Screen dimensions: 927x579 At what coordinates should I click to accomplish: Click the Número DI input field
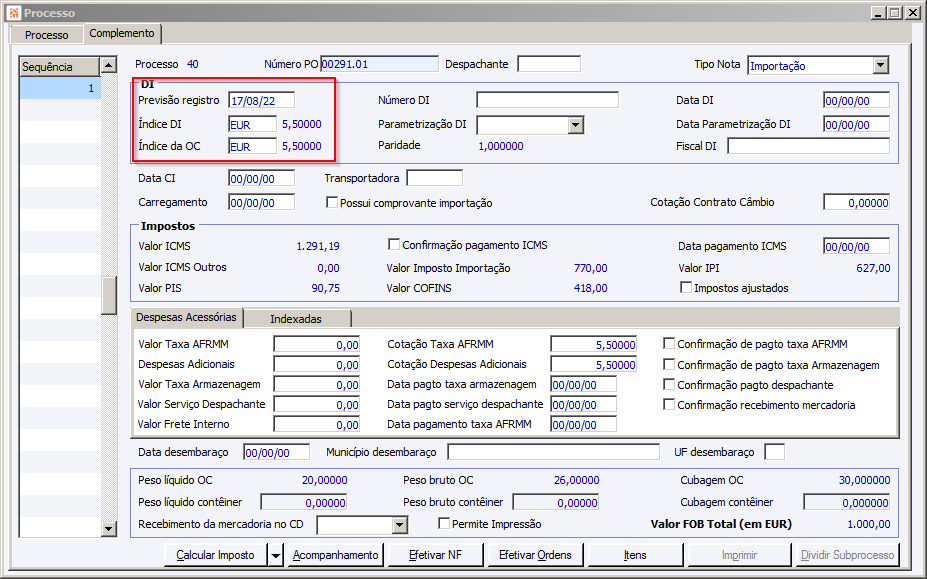(547, 100)
